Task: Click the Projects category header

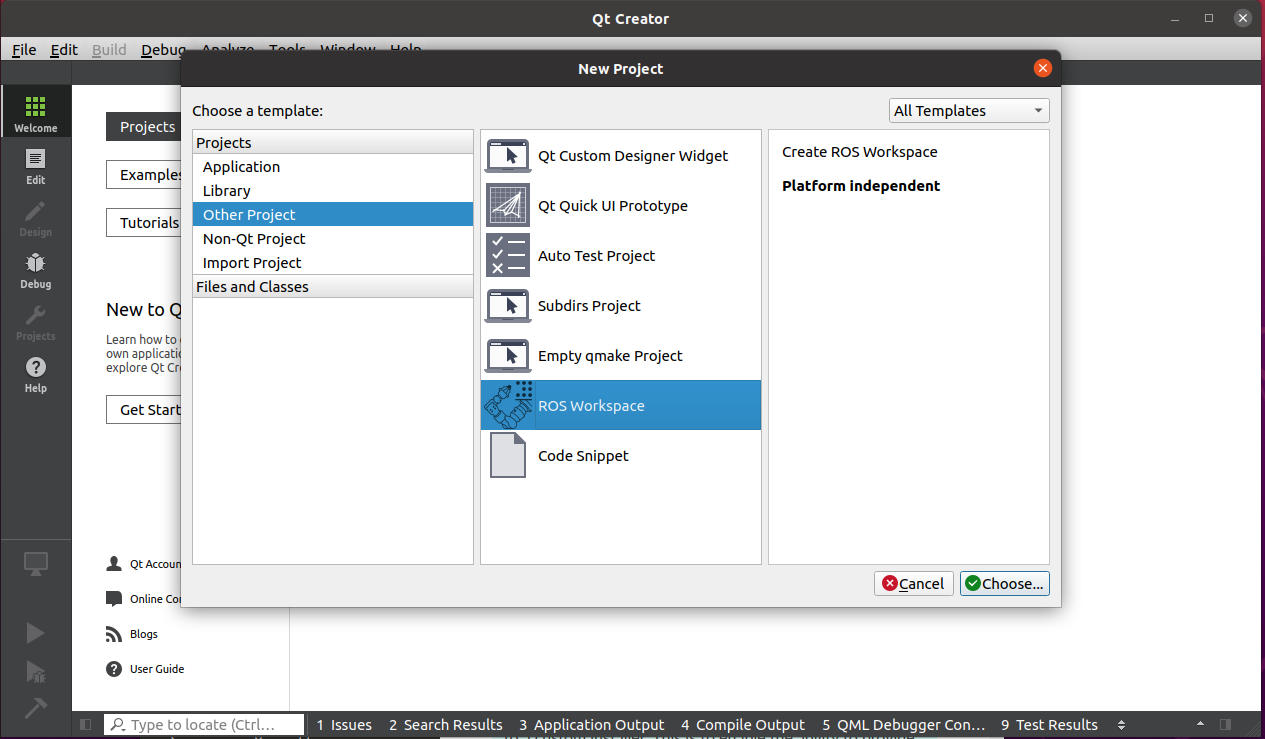Action: coord(333,143)
